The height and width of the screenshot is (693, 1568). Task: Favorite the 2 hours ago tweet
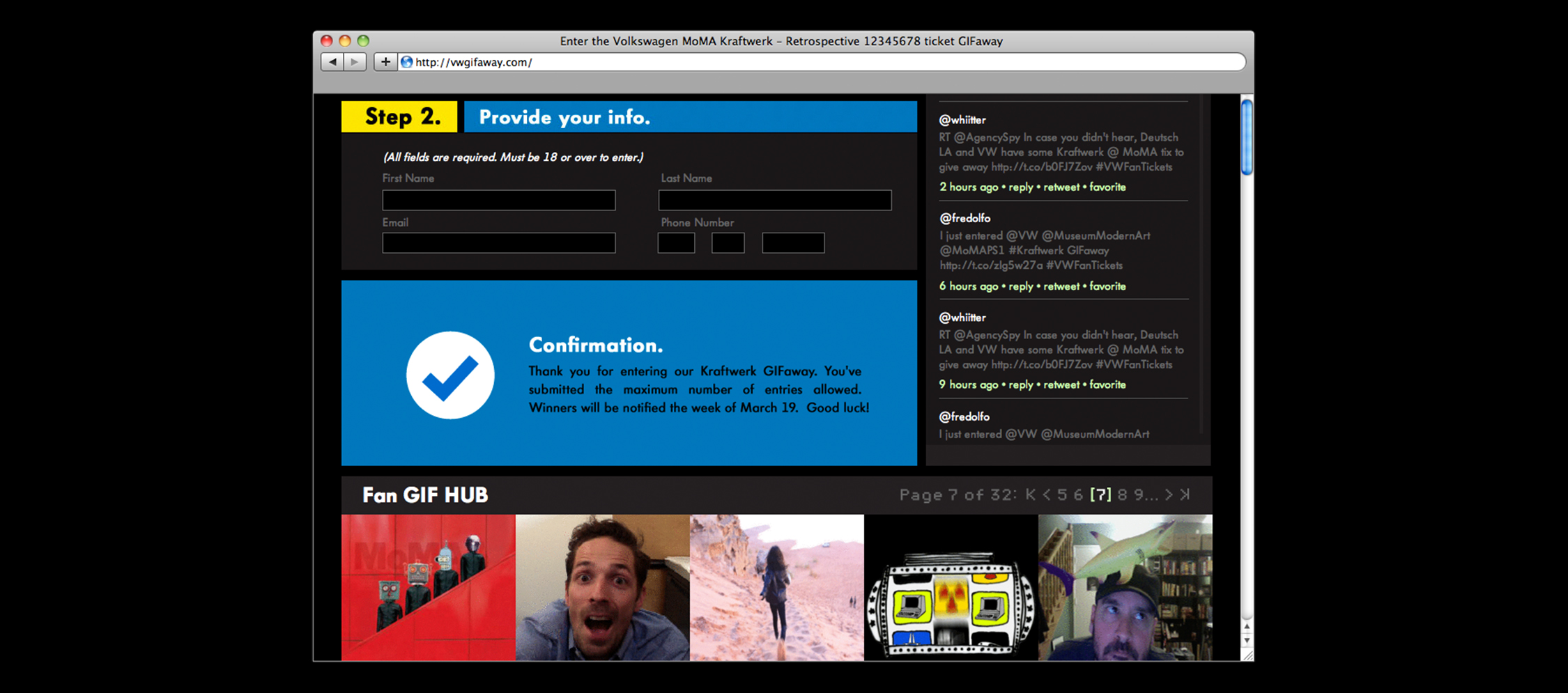click(1107, 187)
